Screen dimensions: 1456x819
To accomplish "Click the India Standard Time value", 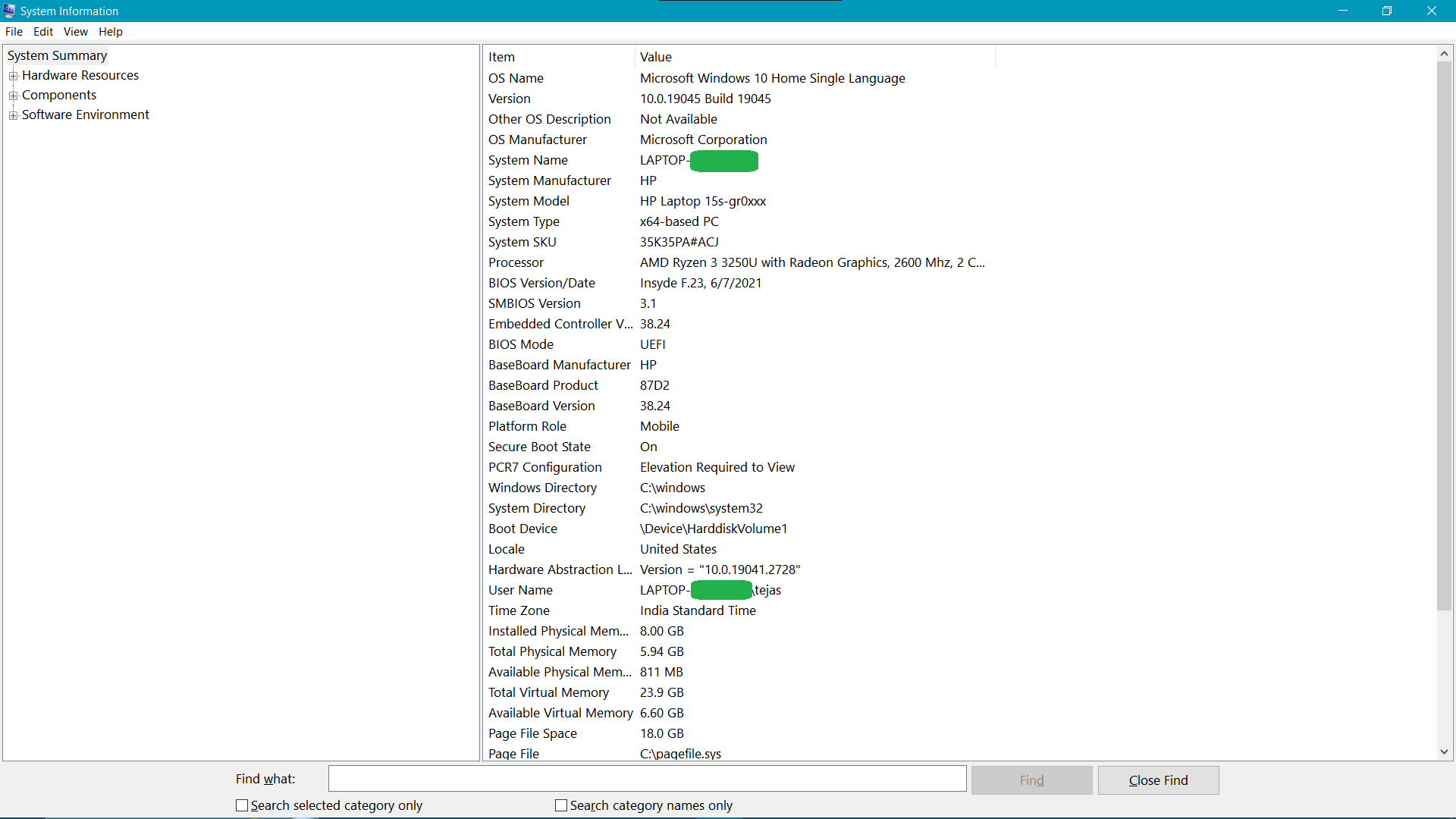I will (698, 610).
